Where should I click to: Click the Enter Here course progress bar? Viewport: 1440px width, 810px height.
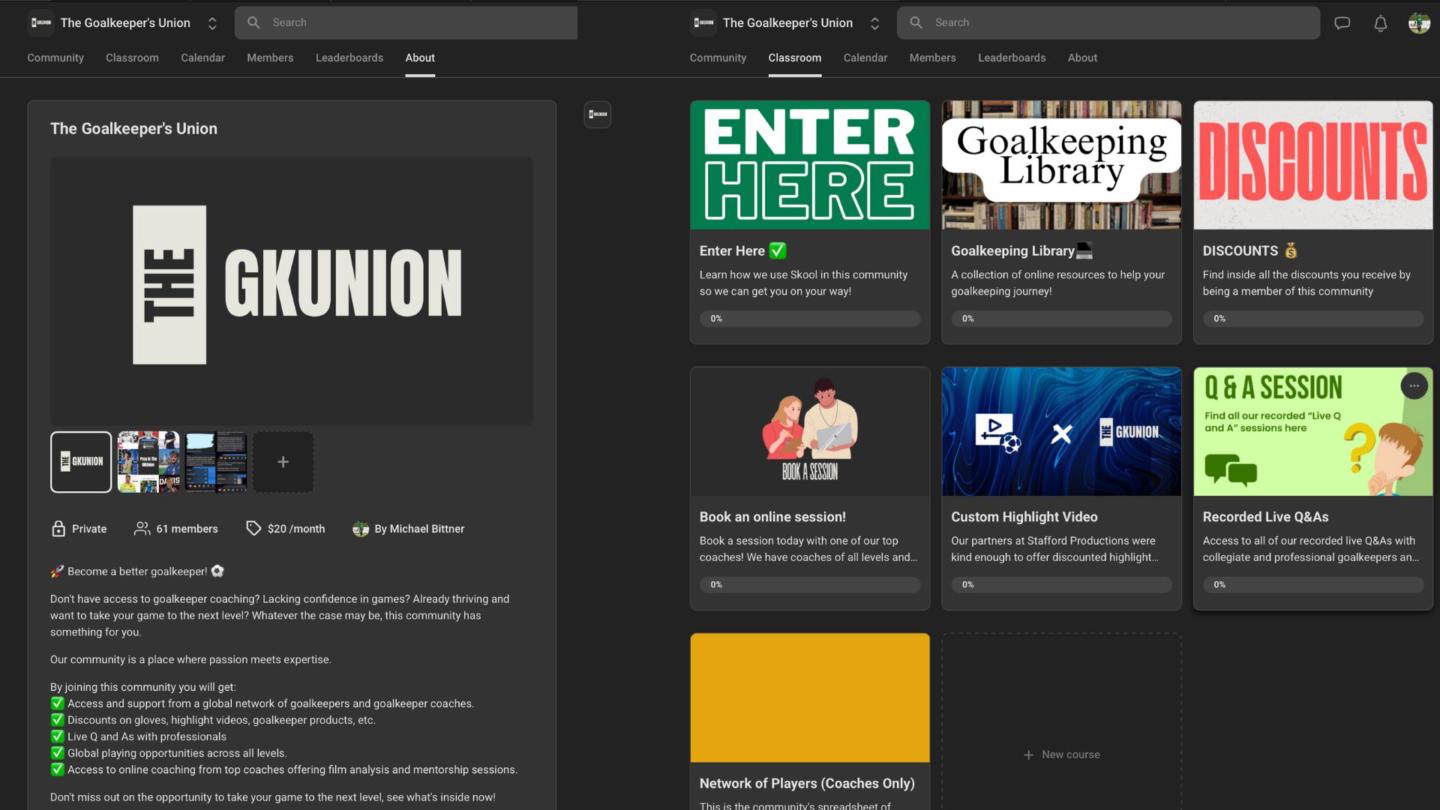click(x=809, y=319)
